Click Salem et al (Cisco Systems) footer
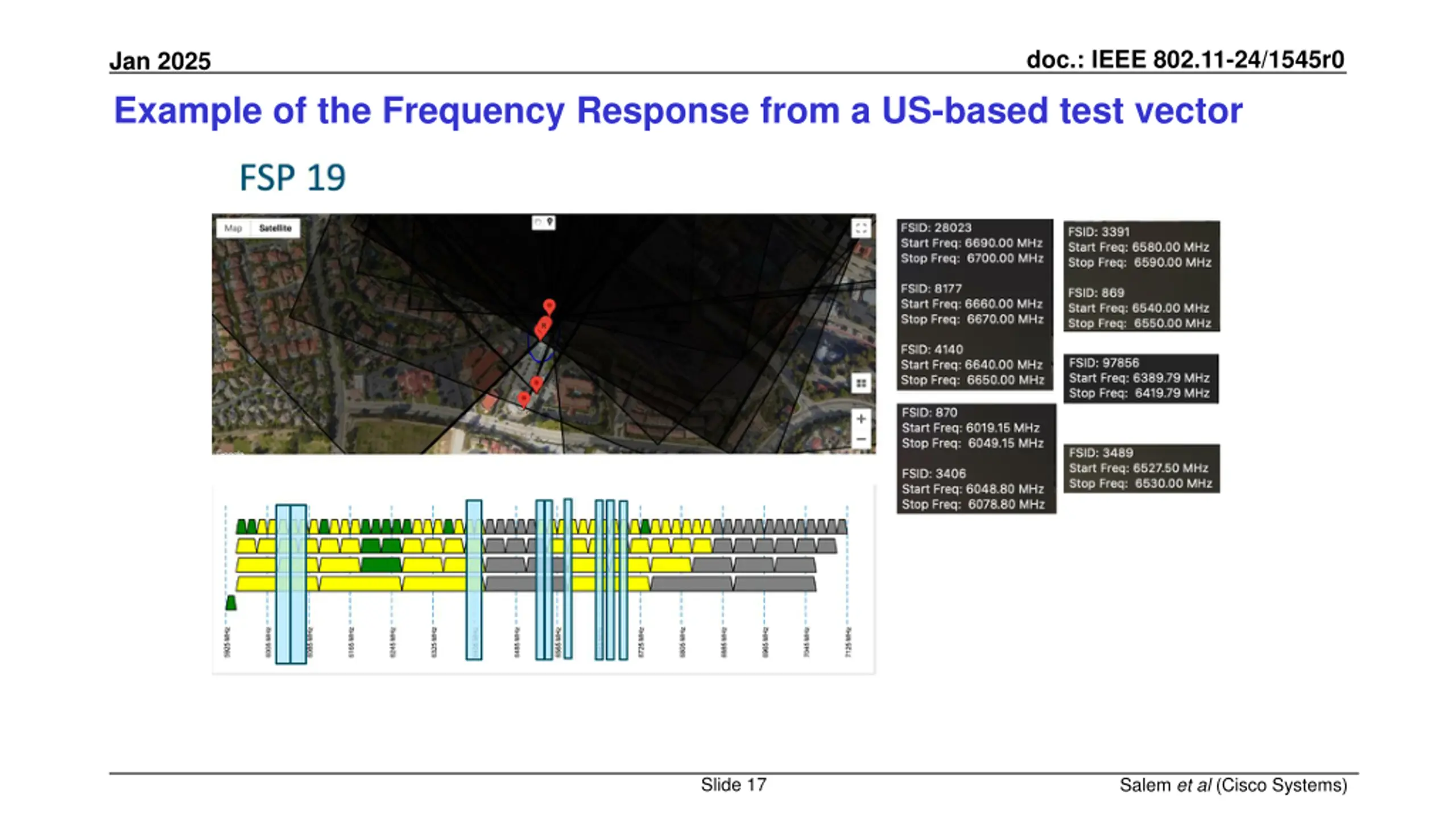Image resolution: width=1456 pixels, height=819 pixels. [x=1233, y=785]
